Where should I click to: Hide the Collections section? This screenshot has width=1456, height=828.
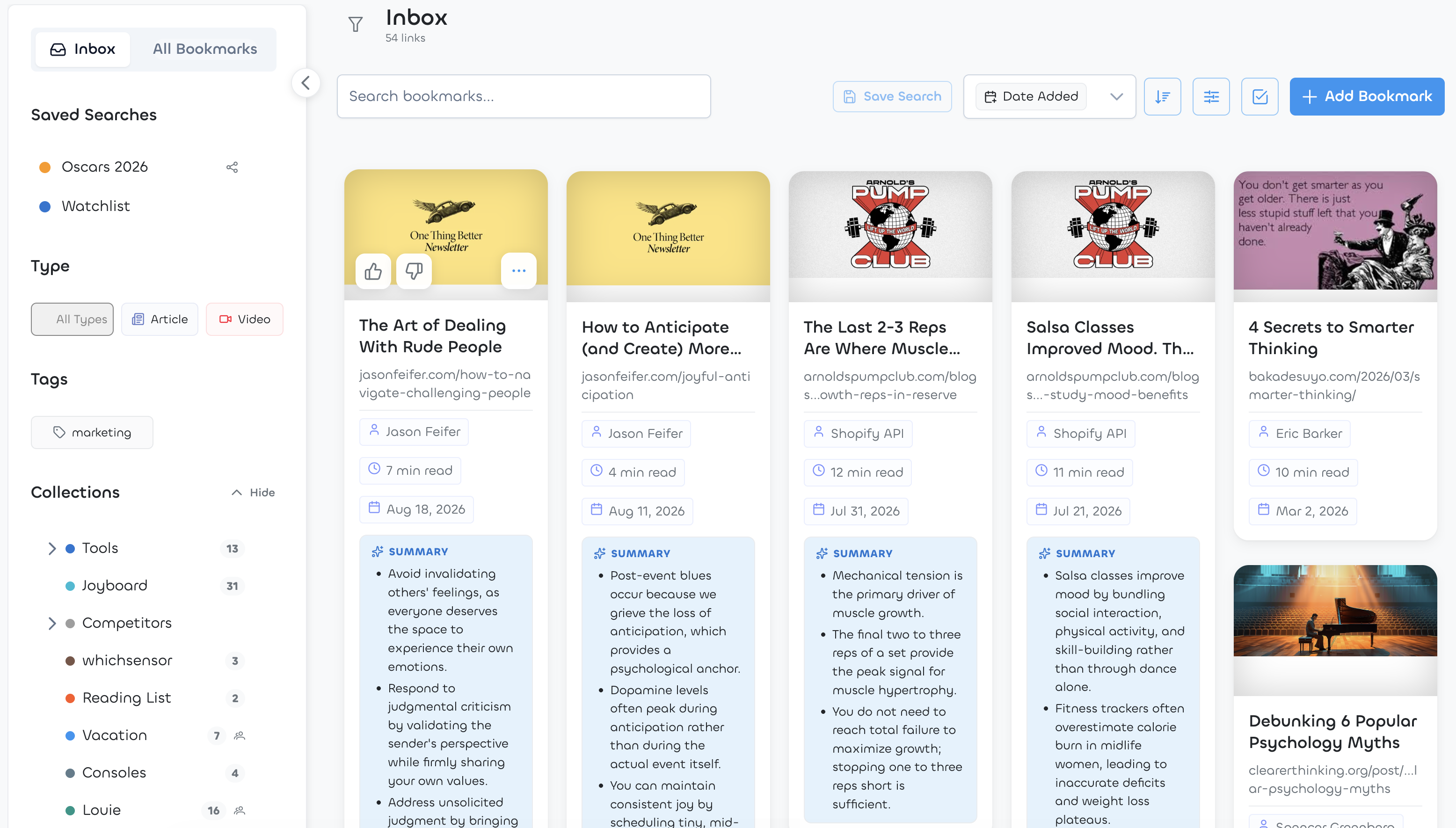[x=253, y=493]
